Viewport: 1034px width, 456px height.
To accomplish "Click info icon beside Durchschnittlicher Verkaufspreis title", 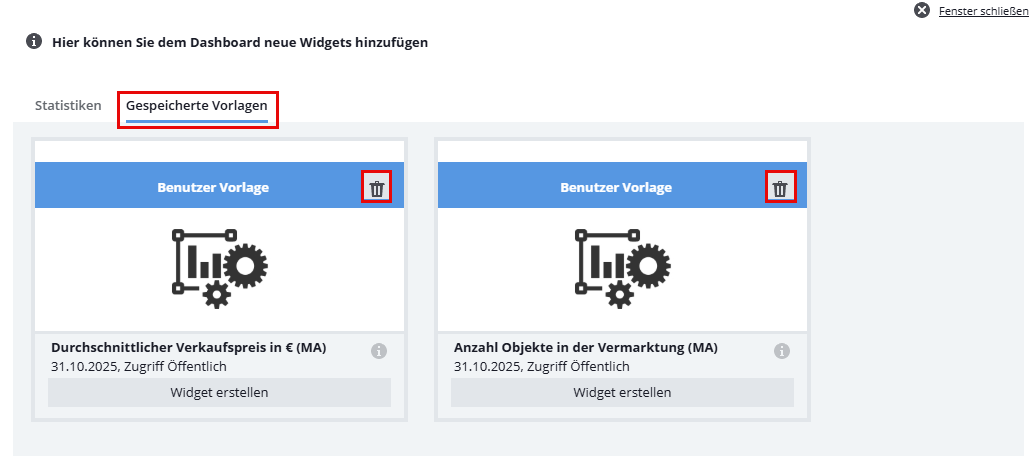I will pos(379,351).
